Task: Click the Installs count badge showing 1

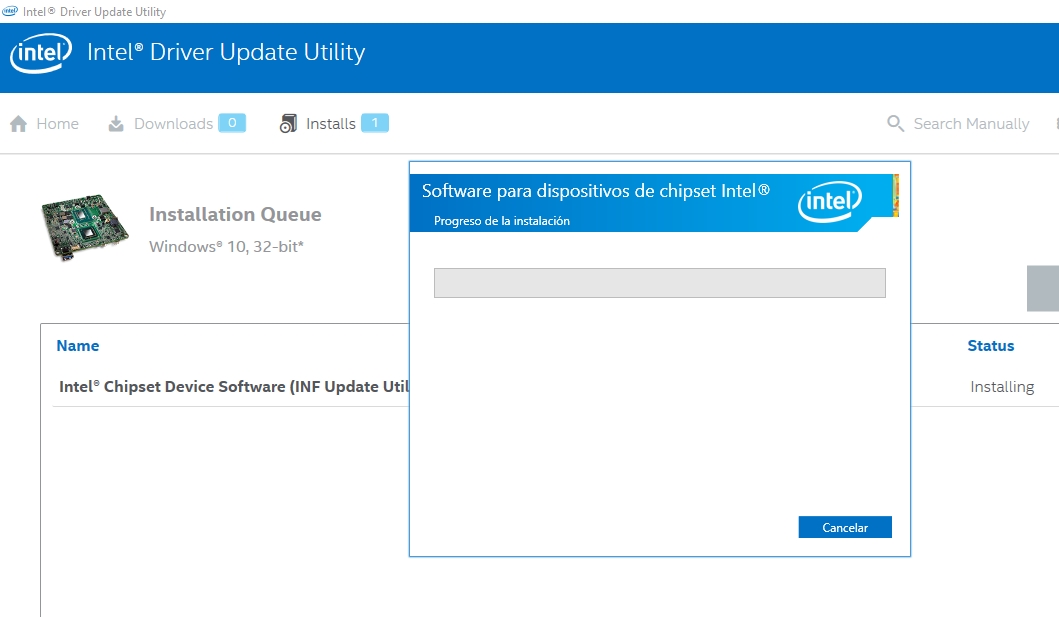Action: pos(375,123)
